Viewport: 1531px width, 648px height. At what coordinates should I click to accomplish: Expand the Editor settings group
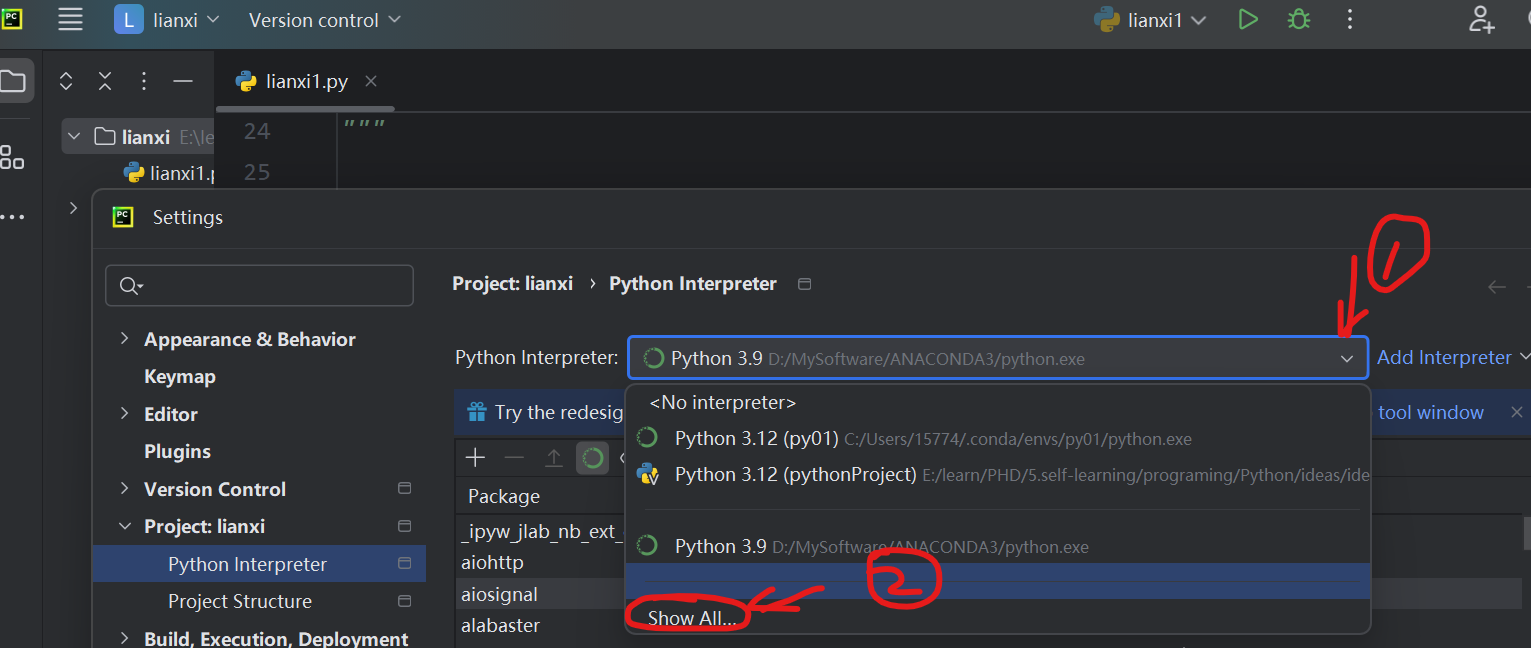124,414
